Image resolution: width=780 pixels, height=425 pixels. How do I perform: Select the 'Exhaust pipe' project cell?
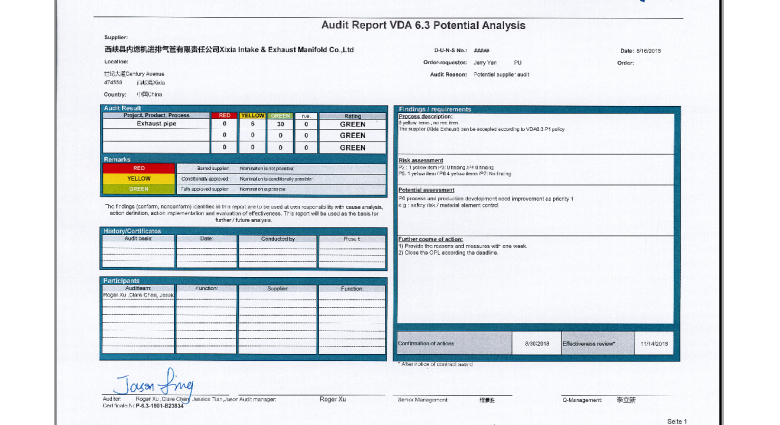coord(156,124)
